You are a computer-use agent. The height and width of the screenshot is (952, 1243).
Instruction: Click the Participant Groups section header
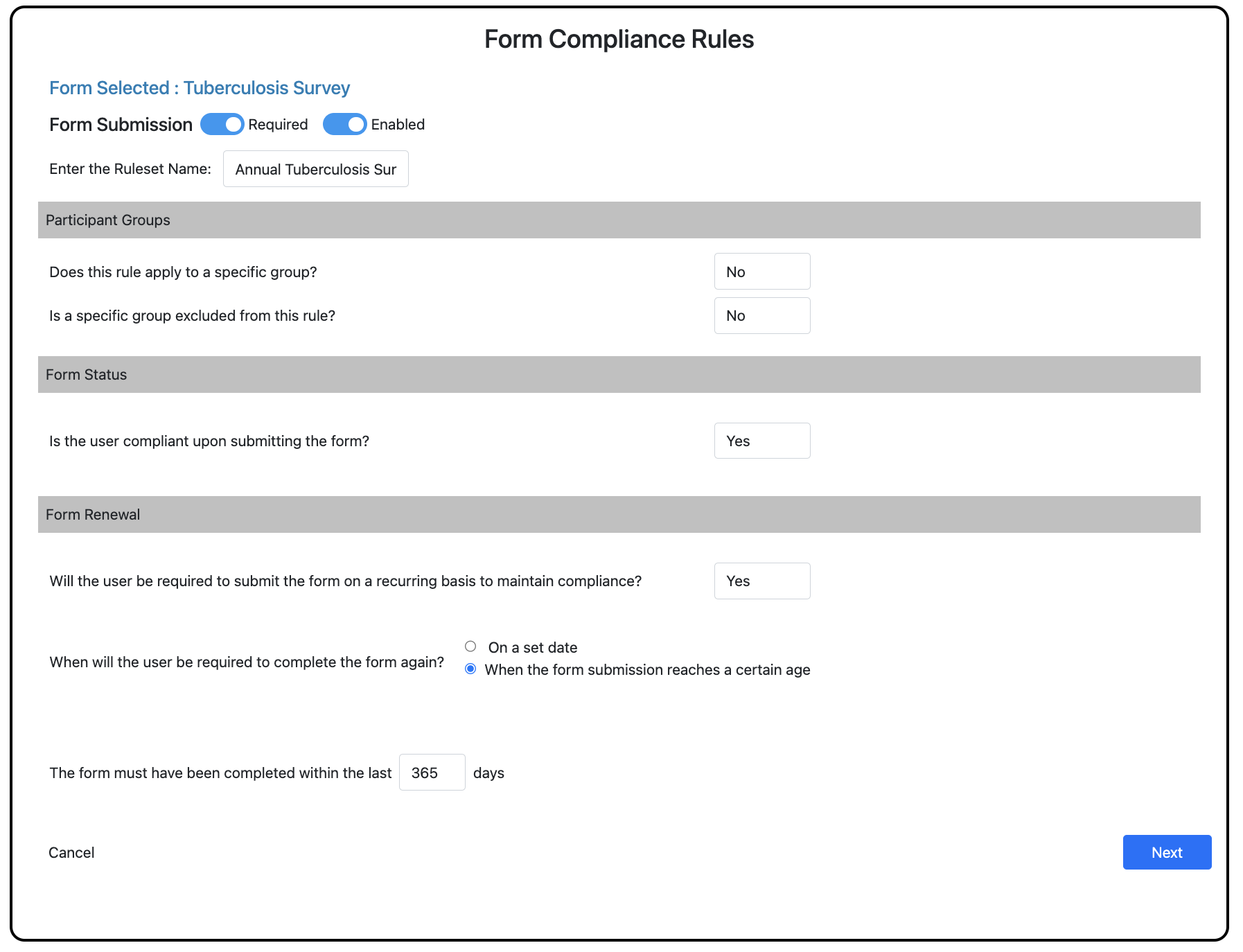tap(108, 220)
